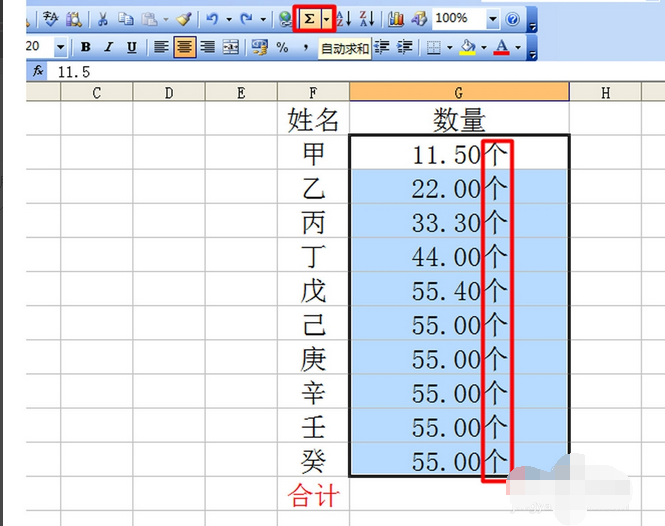Copy the selected cells
The width and height of the screenshot is (665, 526).
tap(126, 19)
